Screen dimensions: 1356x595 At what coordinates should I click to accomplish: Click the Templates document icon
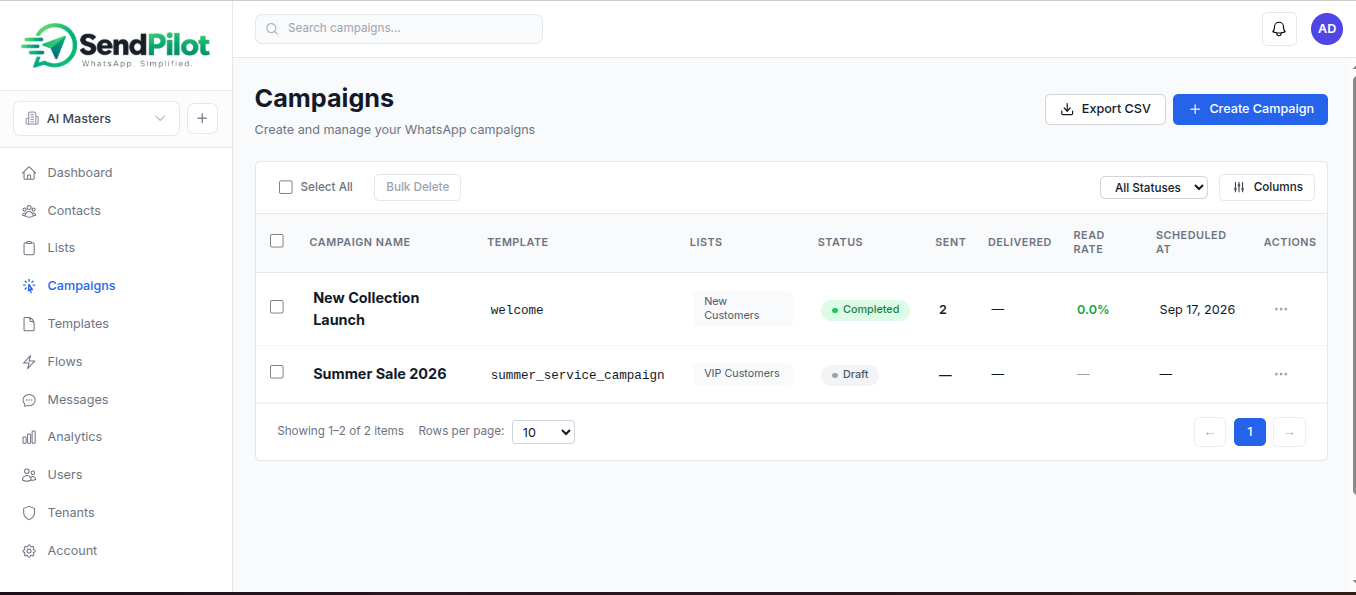click(29, 324)
